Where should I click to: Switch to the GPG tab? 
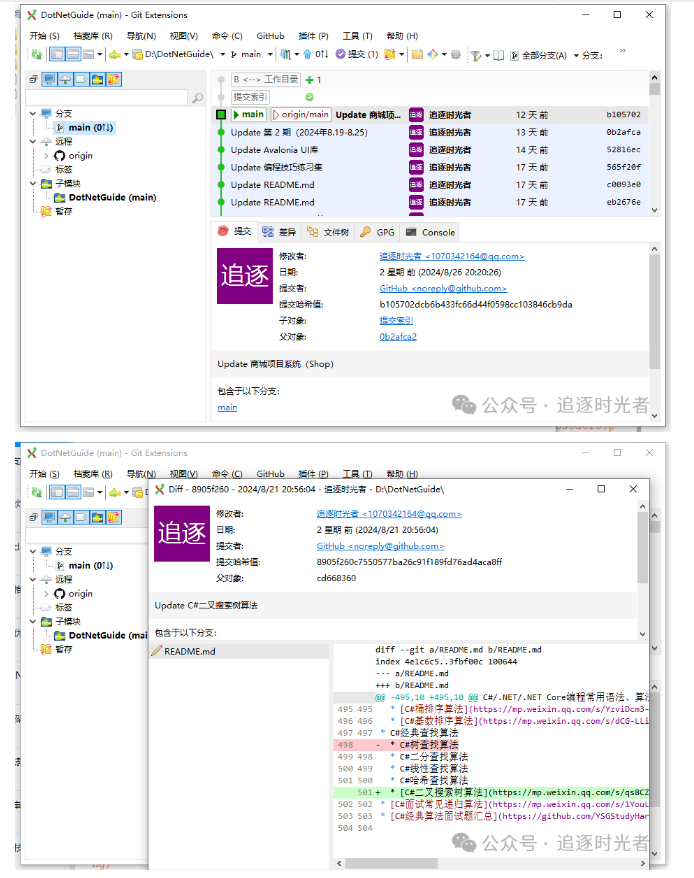[x=378, y=232]
